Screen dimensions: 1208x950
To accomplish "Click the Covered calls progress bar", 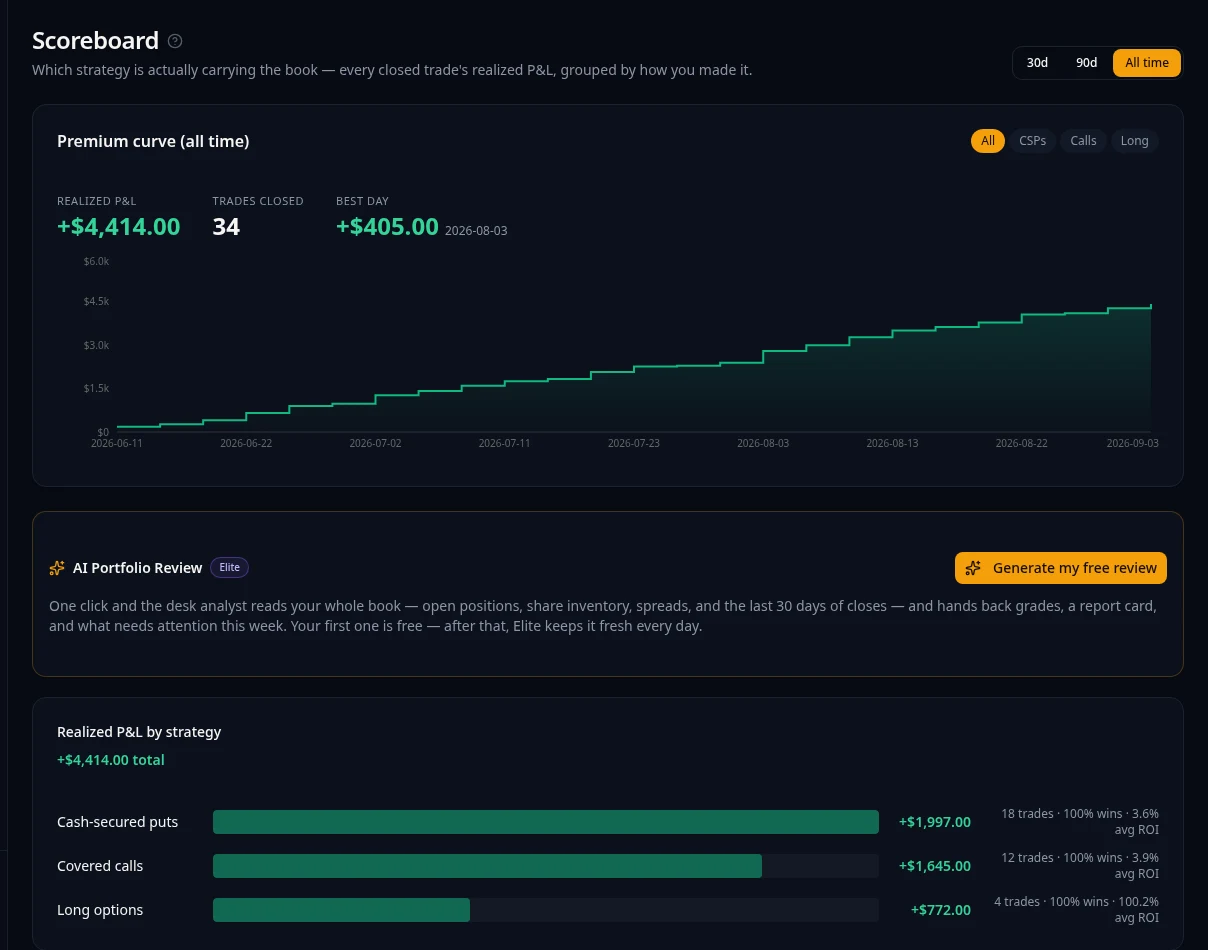I will click(x=546, y=866).
